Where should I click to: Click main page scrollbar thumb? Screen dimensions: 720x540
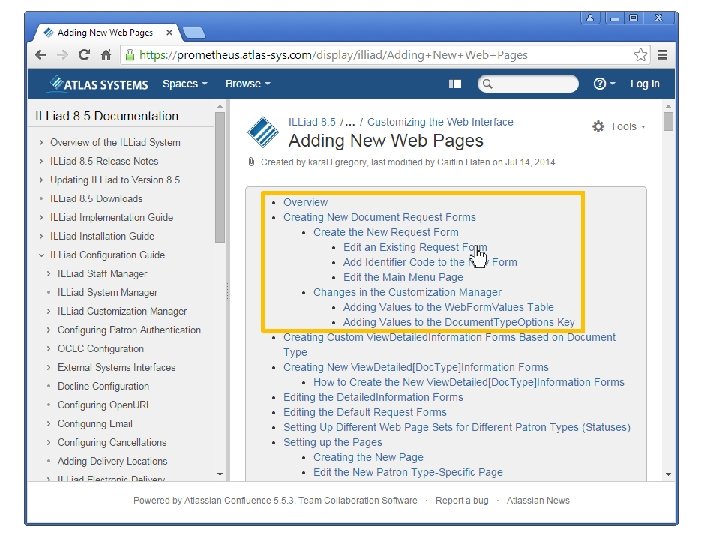click(x=669, y=122)
